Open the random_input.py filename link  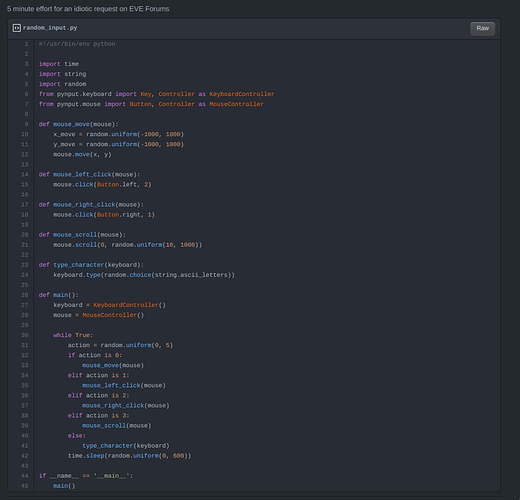[50, 28]
